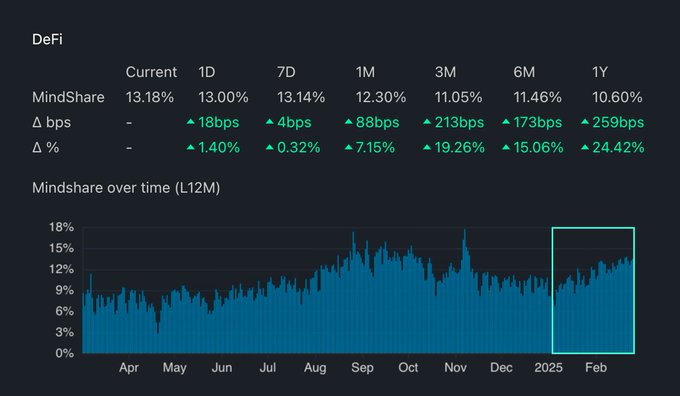Click the up arrow beside 1.40%

(190, 147)
